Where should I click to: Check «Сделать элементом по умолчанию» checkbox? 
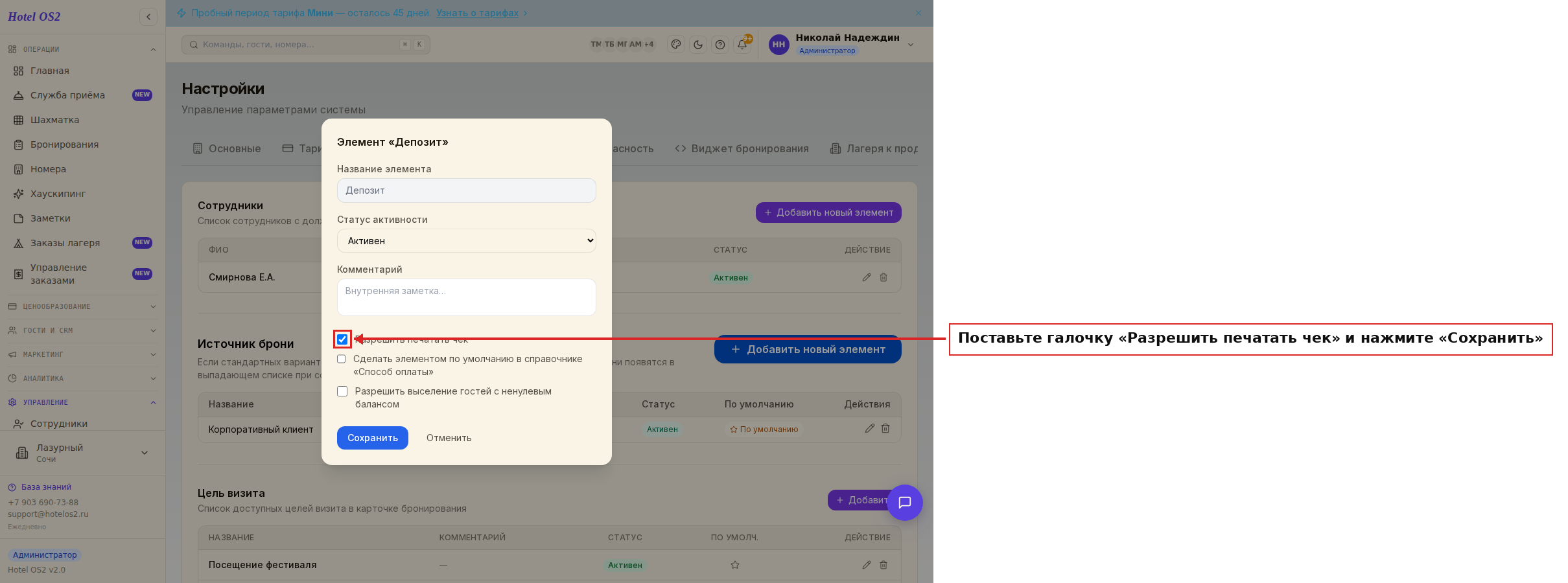342,359
